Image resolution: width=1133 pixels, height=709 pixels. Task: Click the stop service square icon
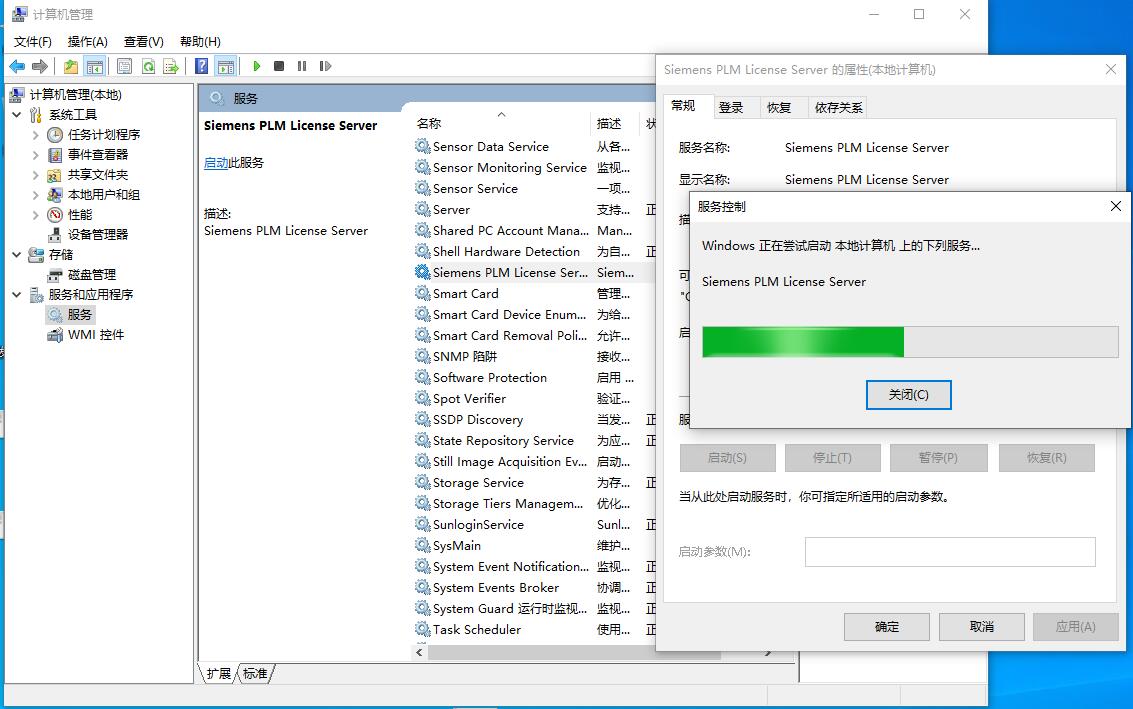pyautogui.click(x=279, y=66)
